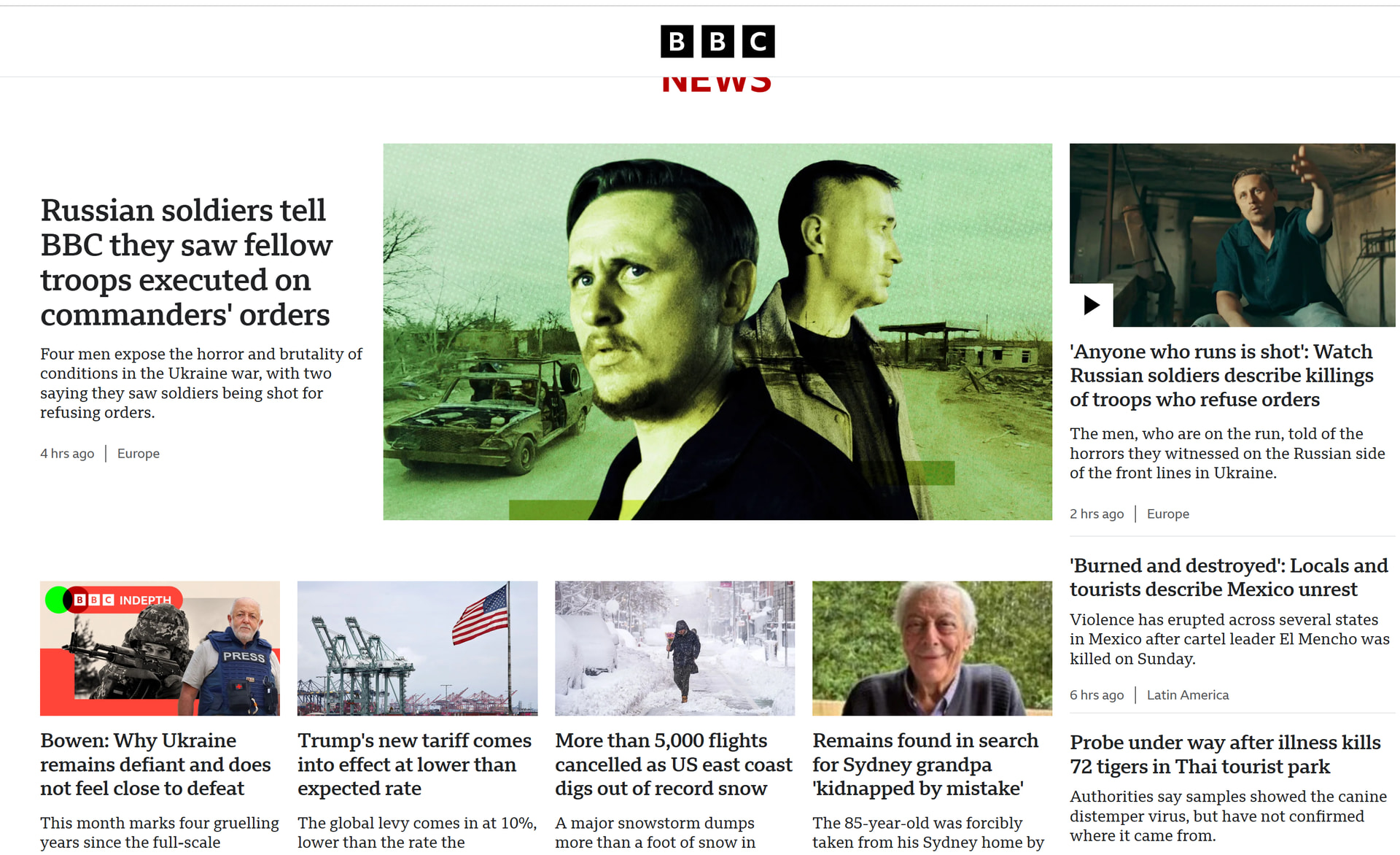
Task: Open the Bowen press vest thumbnail
Action: (x=160, y=649)
